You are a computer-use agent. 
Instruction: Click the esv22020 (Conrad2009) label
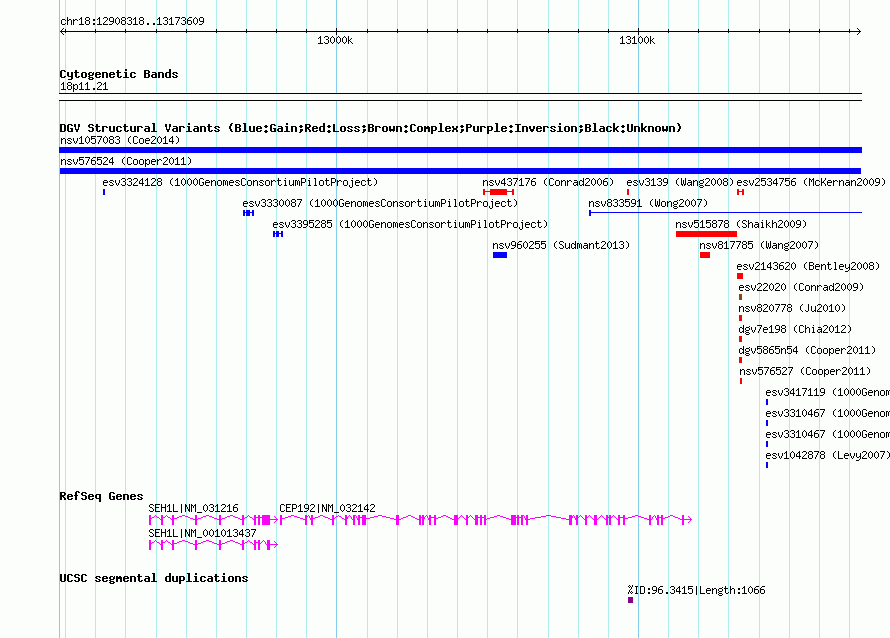tap(801, 287)
